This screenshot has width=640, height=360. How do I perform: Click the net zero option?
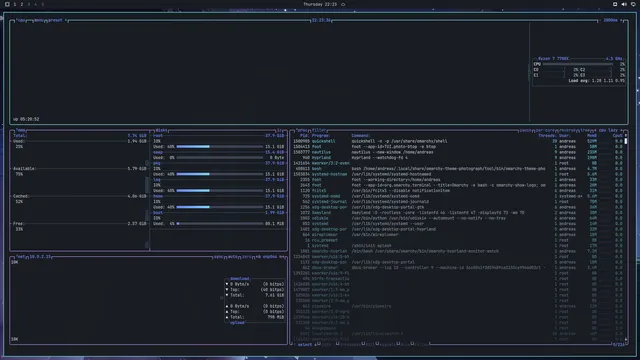click(x=247, y=257)
